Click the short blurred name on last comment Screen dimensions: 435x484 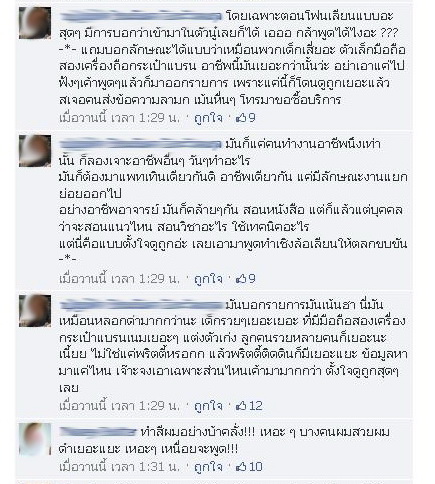click(98, 432)
